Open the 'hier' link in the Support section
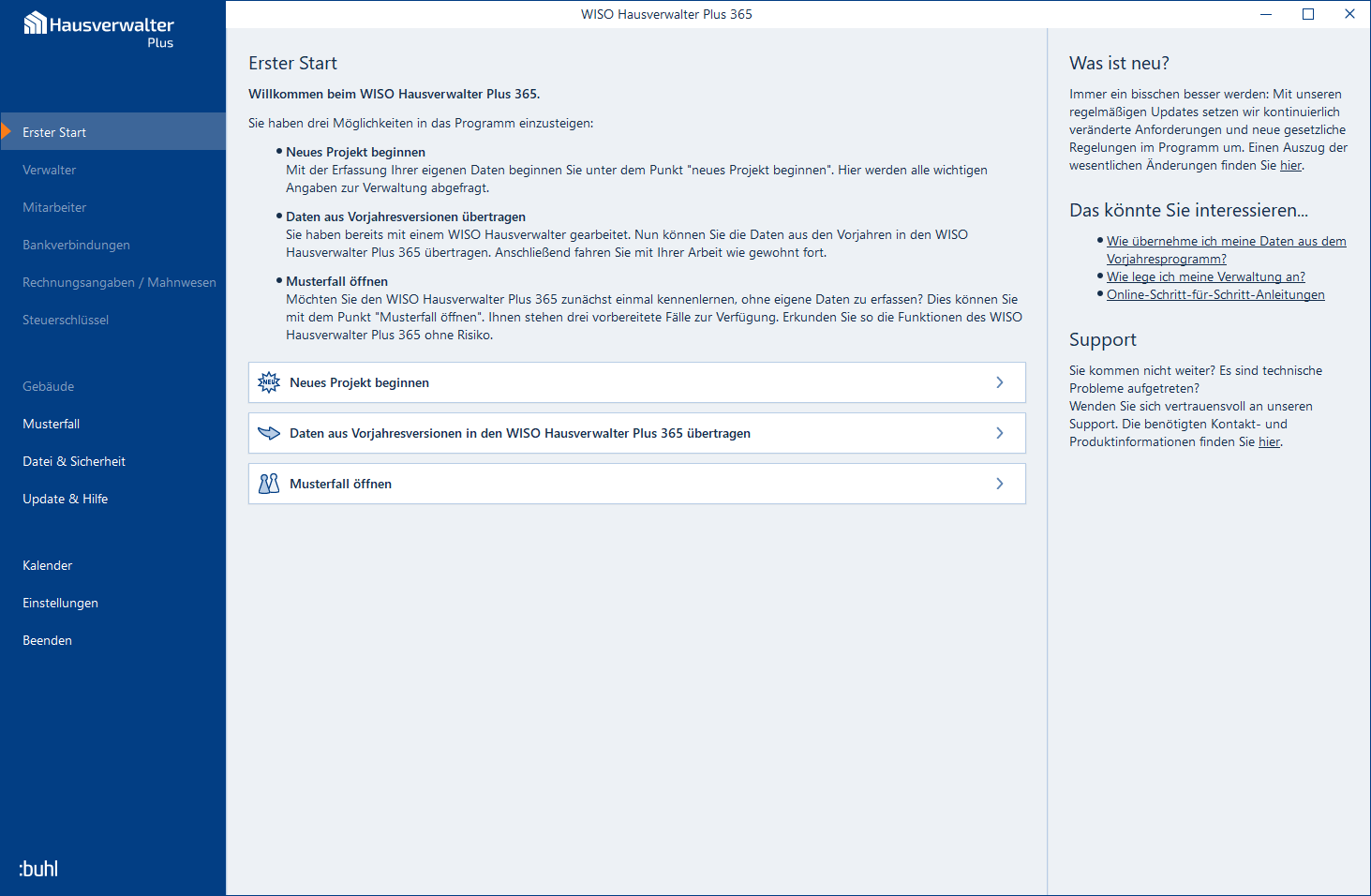 click(x=1269, y=442)
